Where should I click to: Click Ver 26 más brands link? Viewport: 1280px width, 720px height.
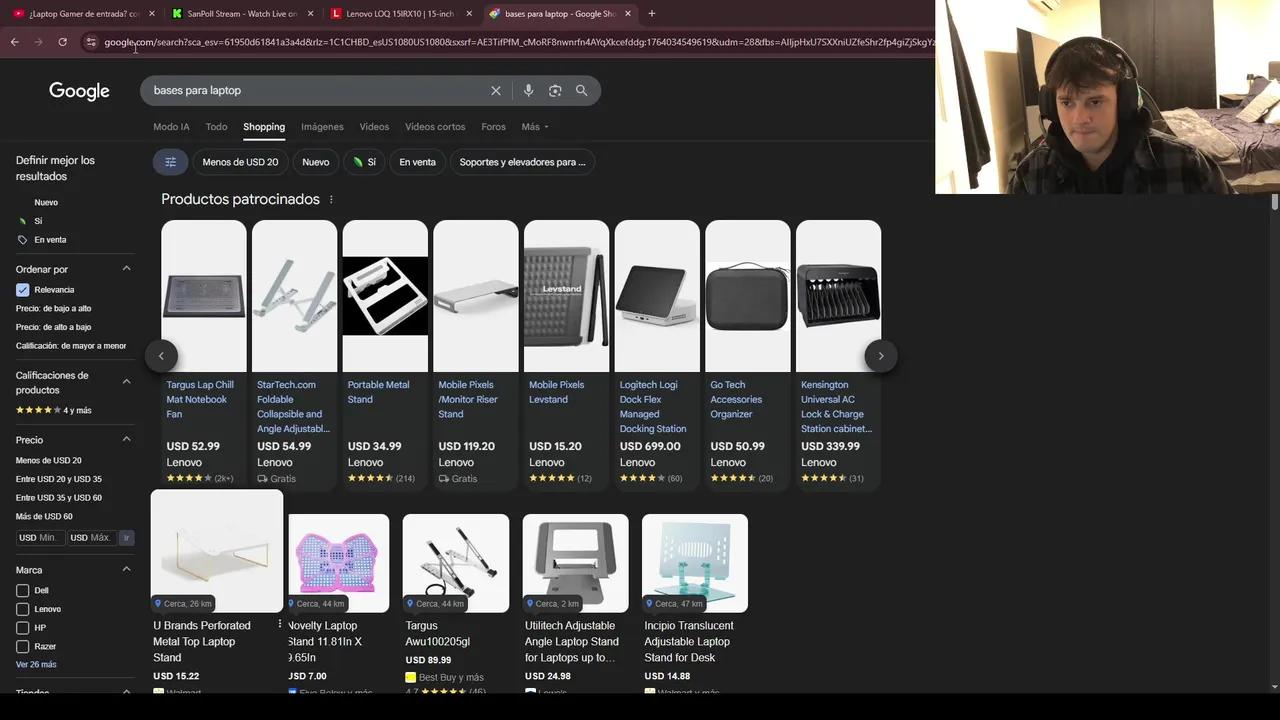point(36,665)
